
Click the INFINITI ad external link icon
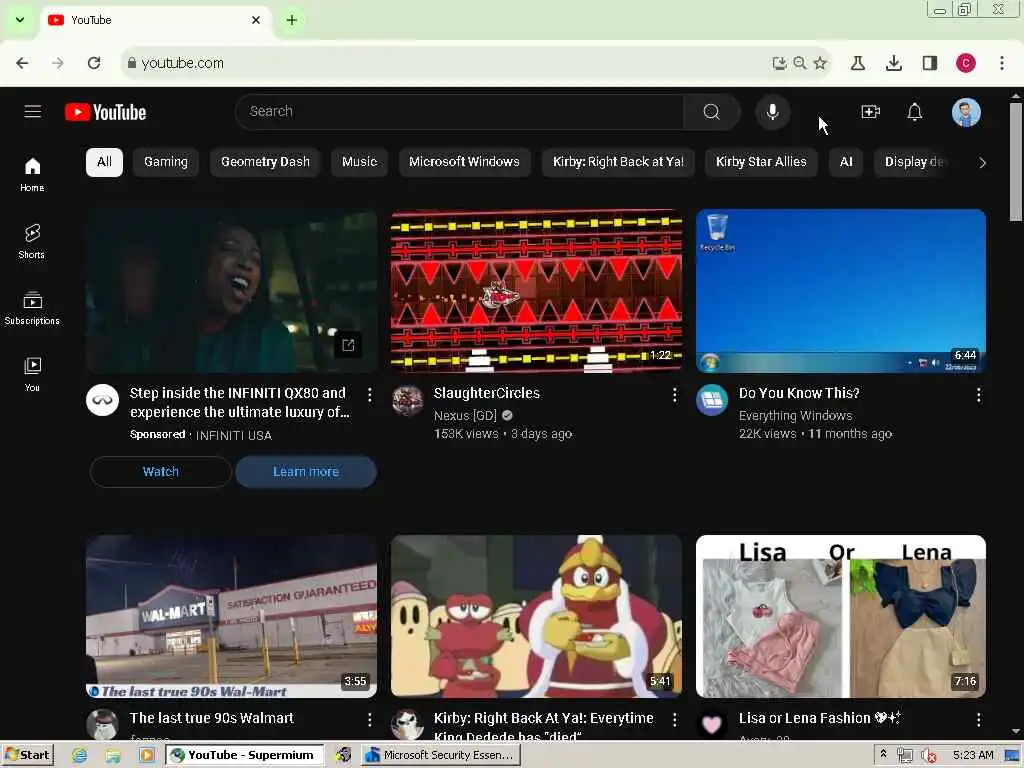pyautogui.click(x=348, y=345)
